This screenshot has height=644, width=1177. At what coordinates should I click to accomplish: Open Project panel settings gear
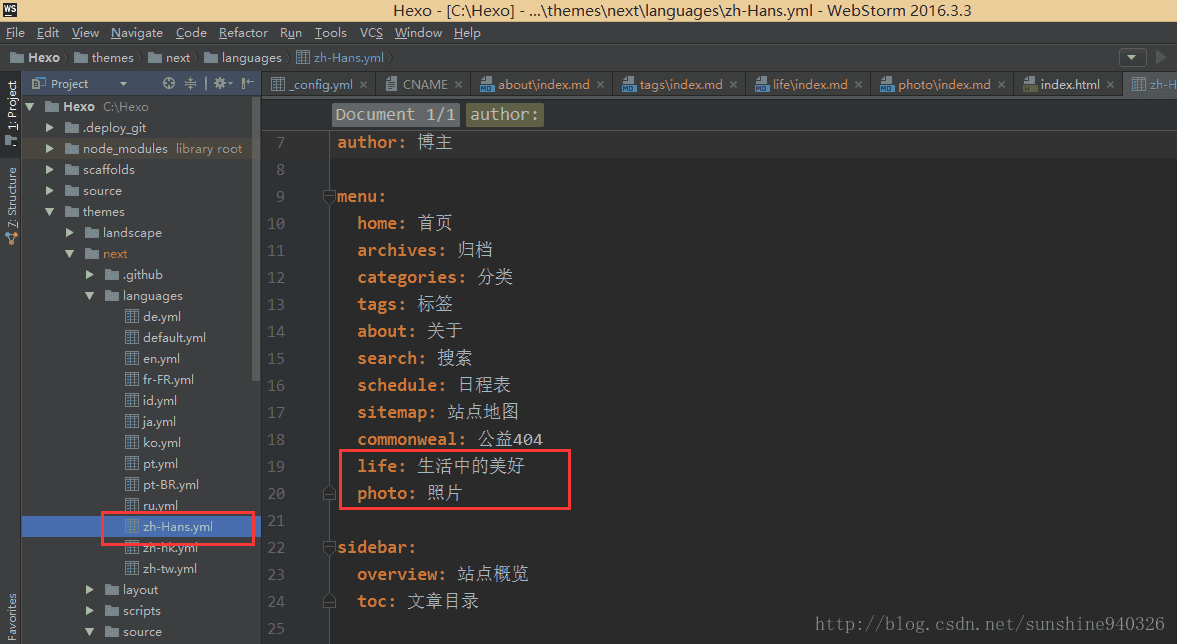222,83
